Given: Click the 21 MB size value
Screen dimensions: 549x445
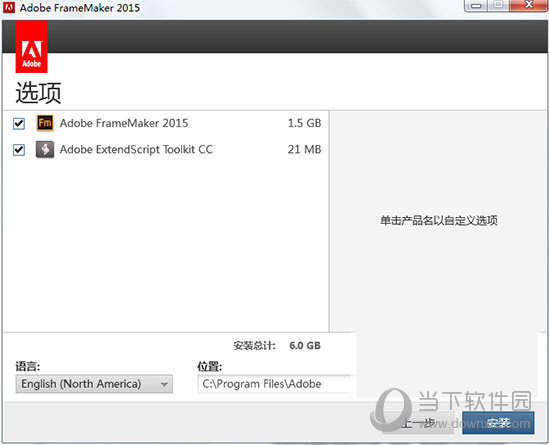Looking at the screenshot, I should pos(304,150).
